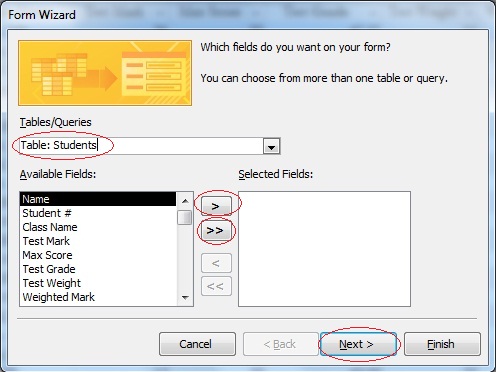The height and width of the screenshot is (372, 496).
Task: Open the Tables/Queries dropdown arrow
Action: [x=272, y=146]
